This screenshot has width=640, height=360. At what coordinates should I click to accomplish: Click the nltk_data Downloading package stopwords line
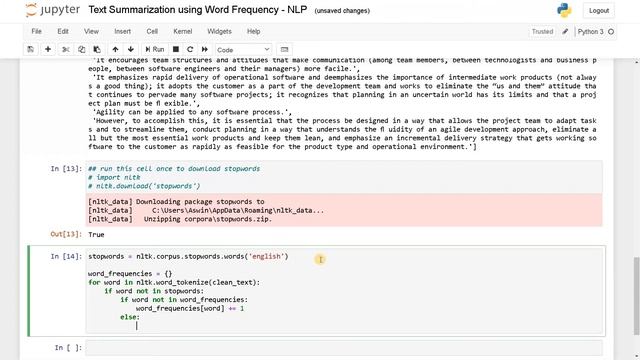[x=176, y=202]
